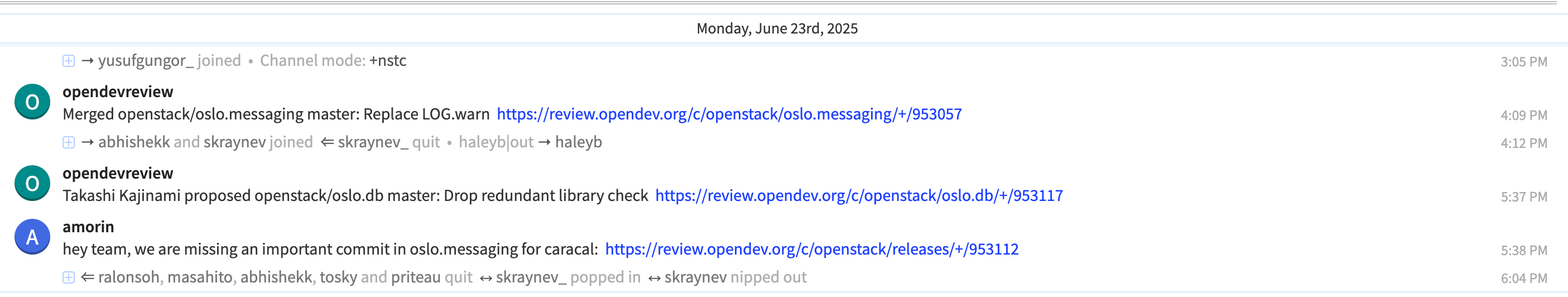
Task: Click the priteau nickname in quit row
Action: [415, 277]
